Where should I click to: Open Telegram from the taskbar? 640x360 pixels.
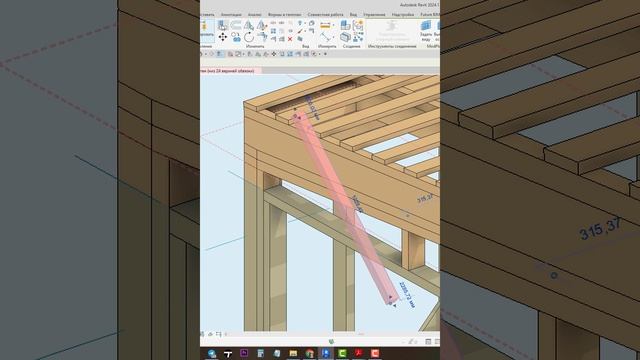click(x=212, y=353)
